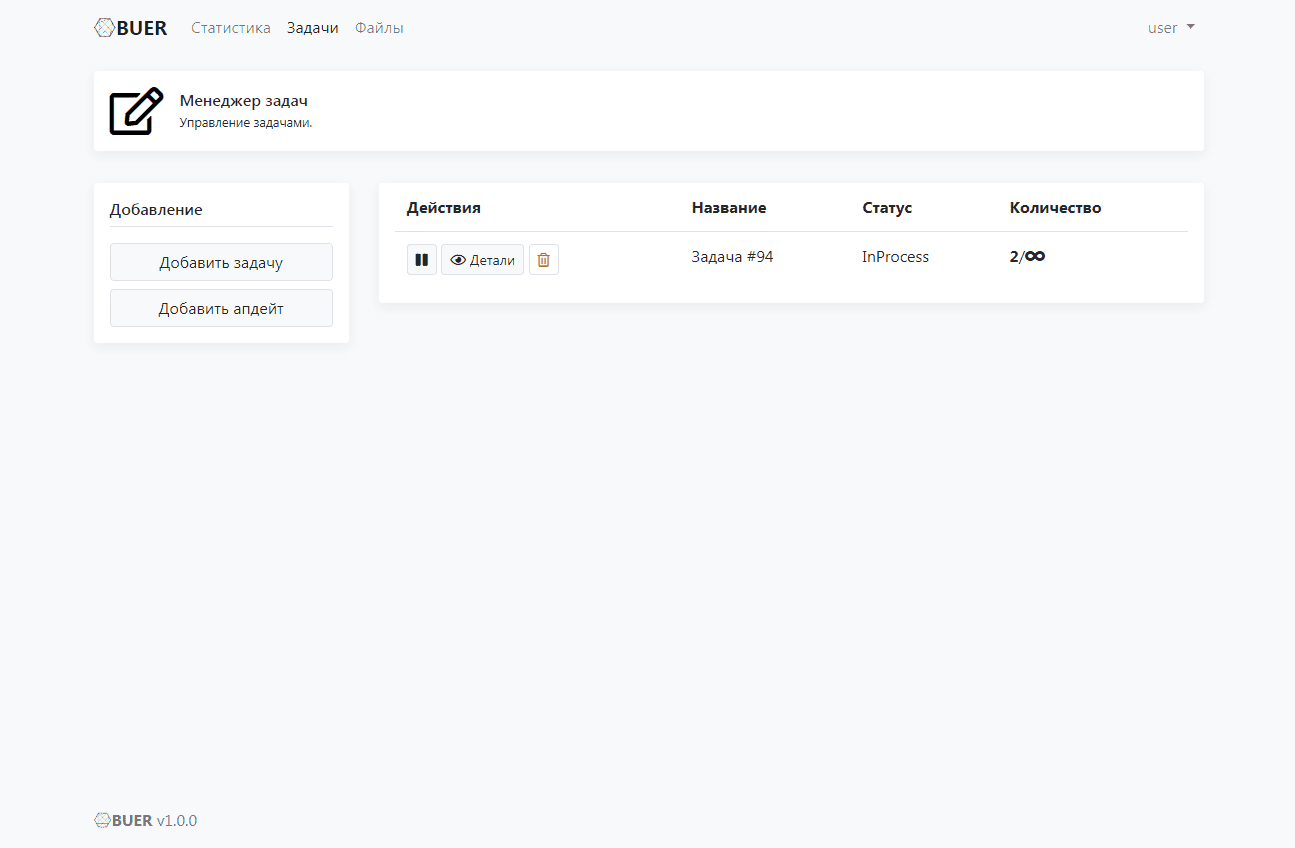The height and width of the screenshot is (848, 1295).
Task: Click the Добавление panel title
Action: [156, 210]
